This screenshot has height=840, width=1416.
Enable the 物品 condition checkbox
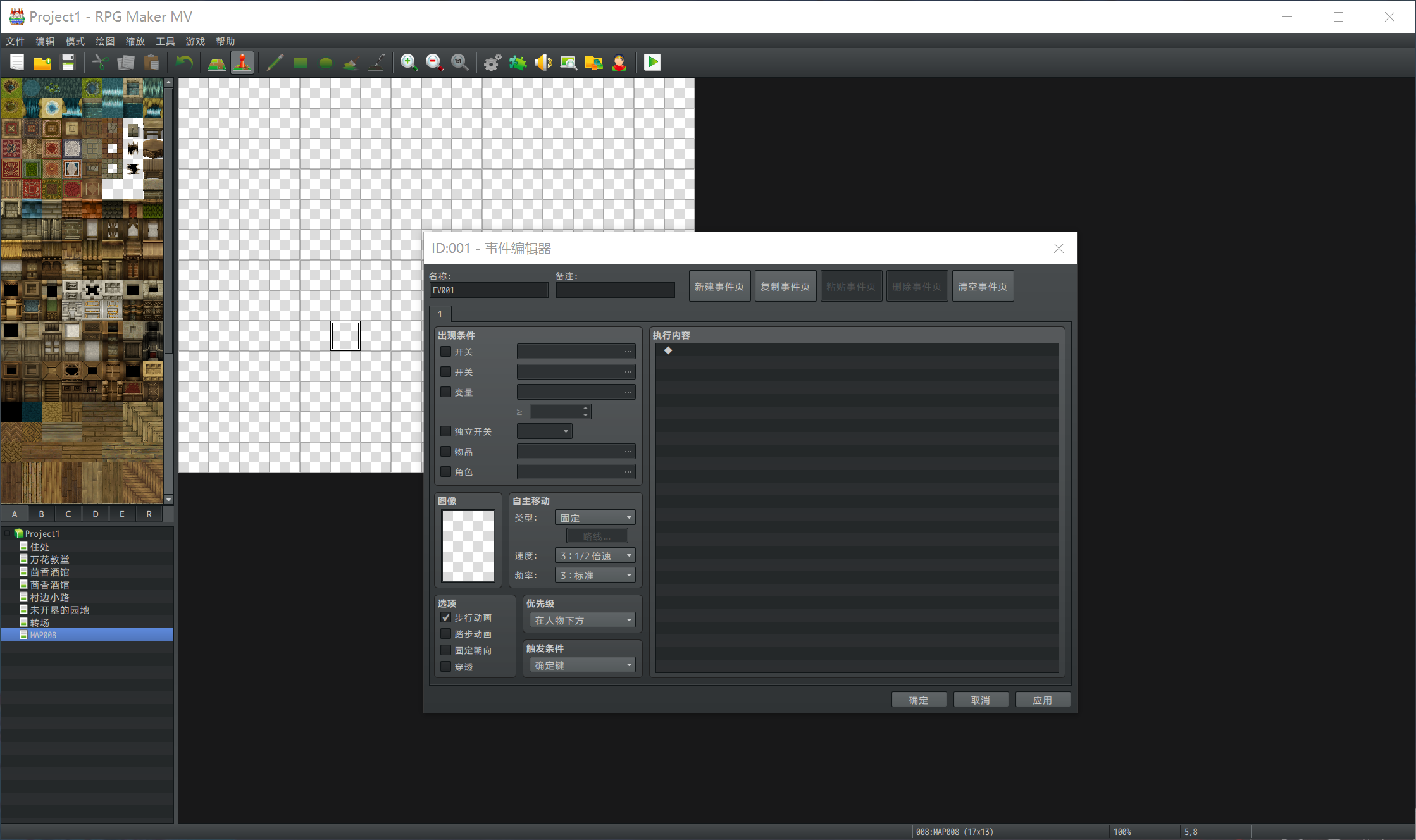[x=446, y=452]
